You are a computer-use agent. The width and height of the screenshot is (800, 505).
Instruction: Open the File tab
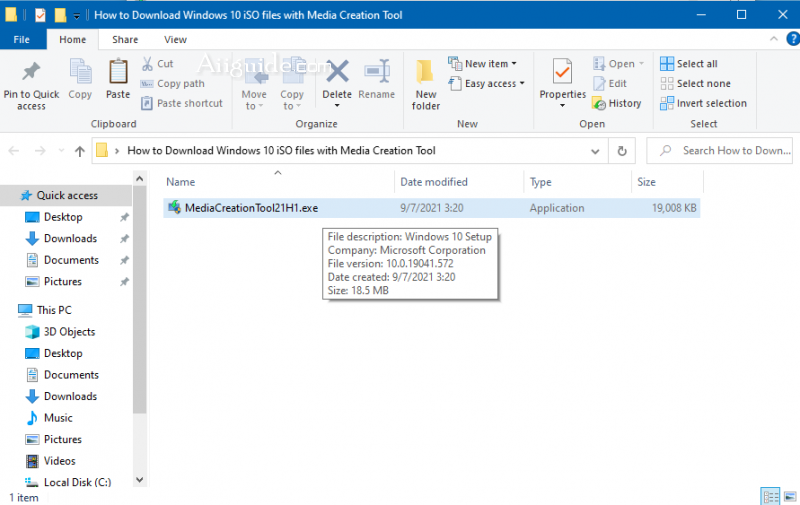[21, 39]
